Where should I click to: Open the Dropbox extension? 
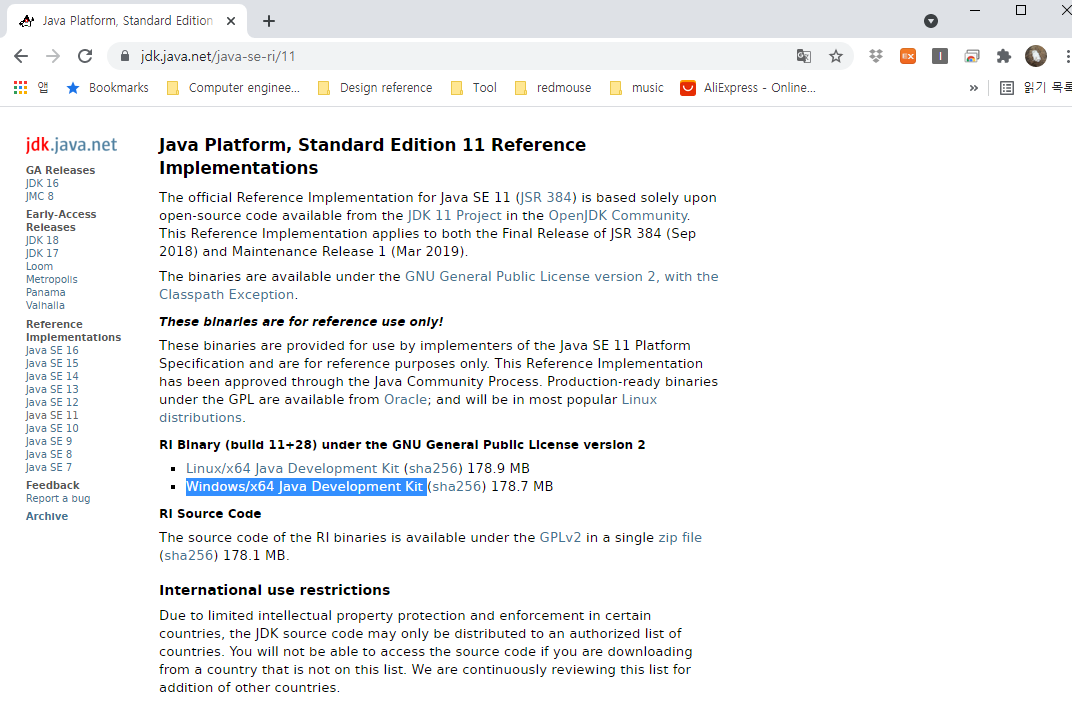click(876, 56)
